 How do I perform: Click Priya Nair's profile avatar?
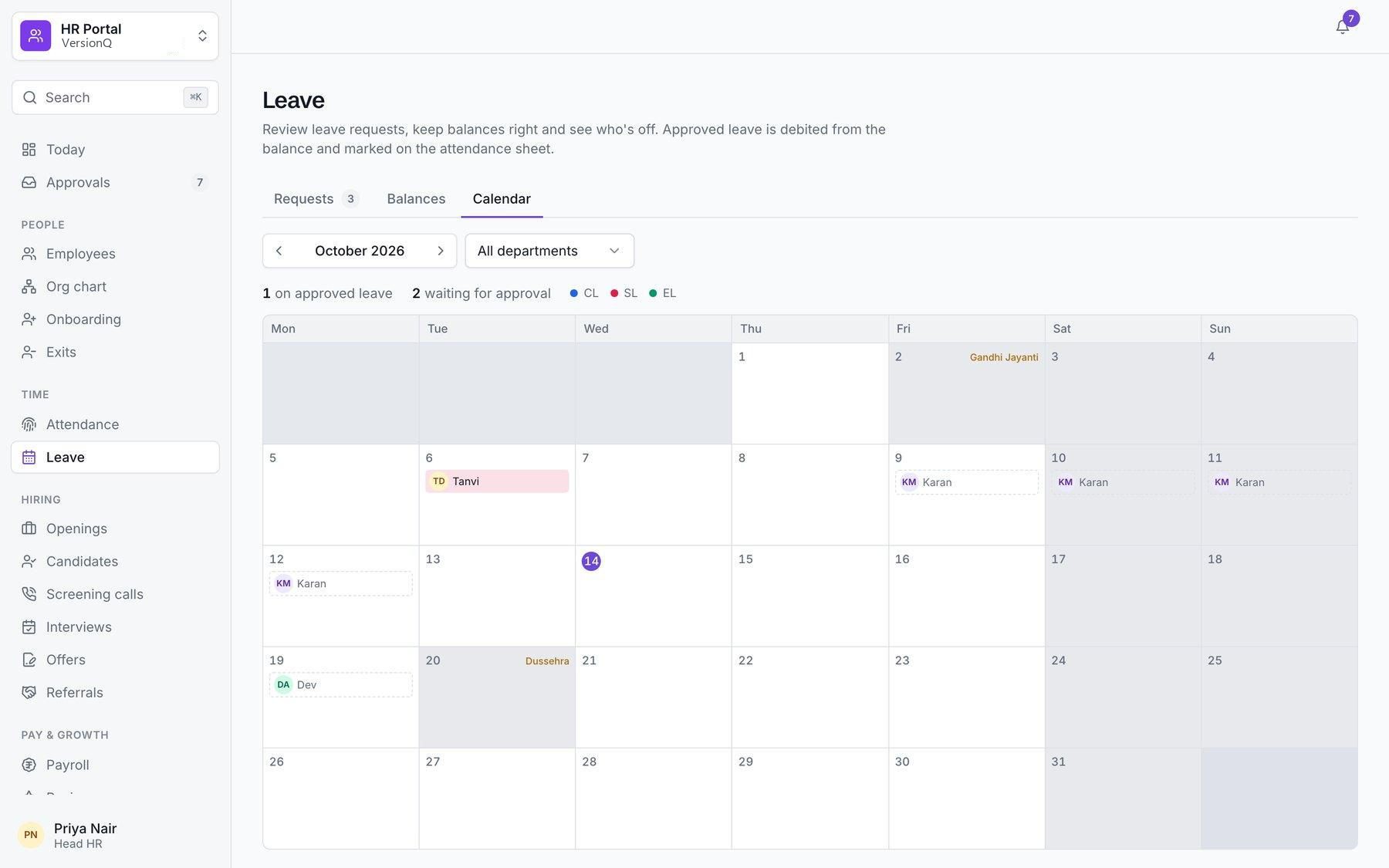click(x=31, y=835)
